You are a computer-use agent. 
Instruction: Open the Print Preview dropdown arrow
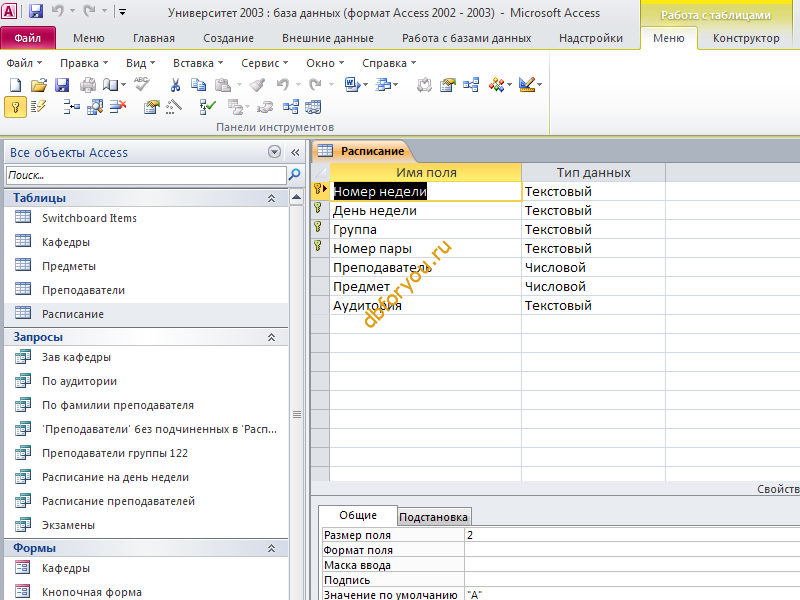tap(123, 85)
